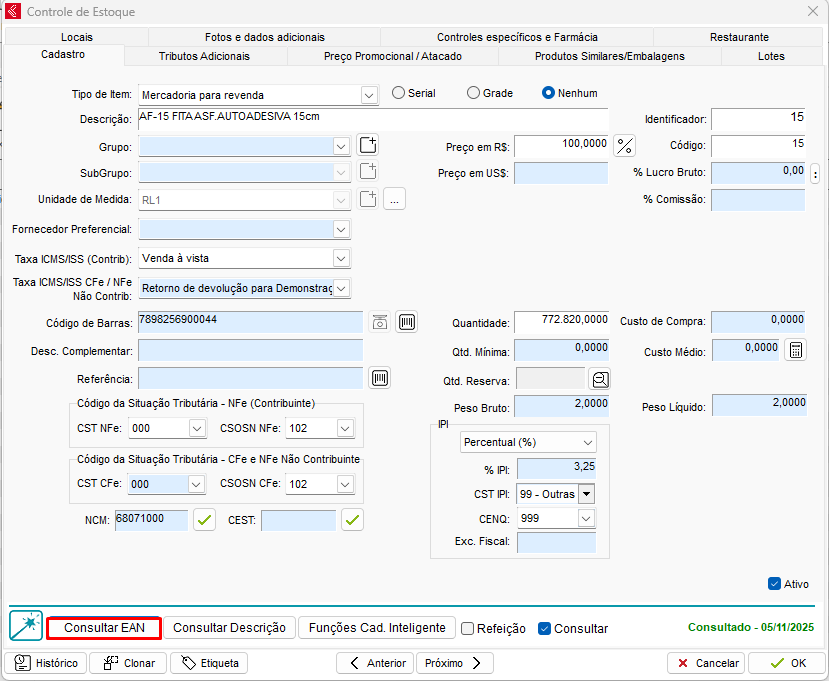Select the Serial radio button
The height and width of the screenshot is (681, 829).
click(x=399, y=93)
